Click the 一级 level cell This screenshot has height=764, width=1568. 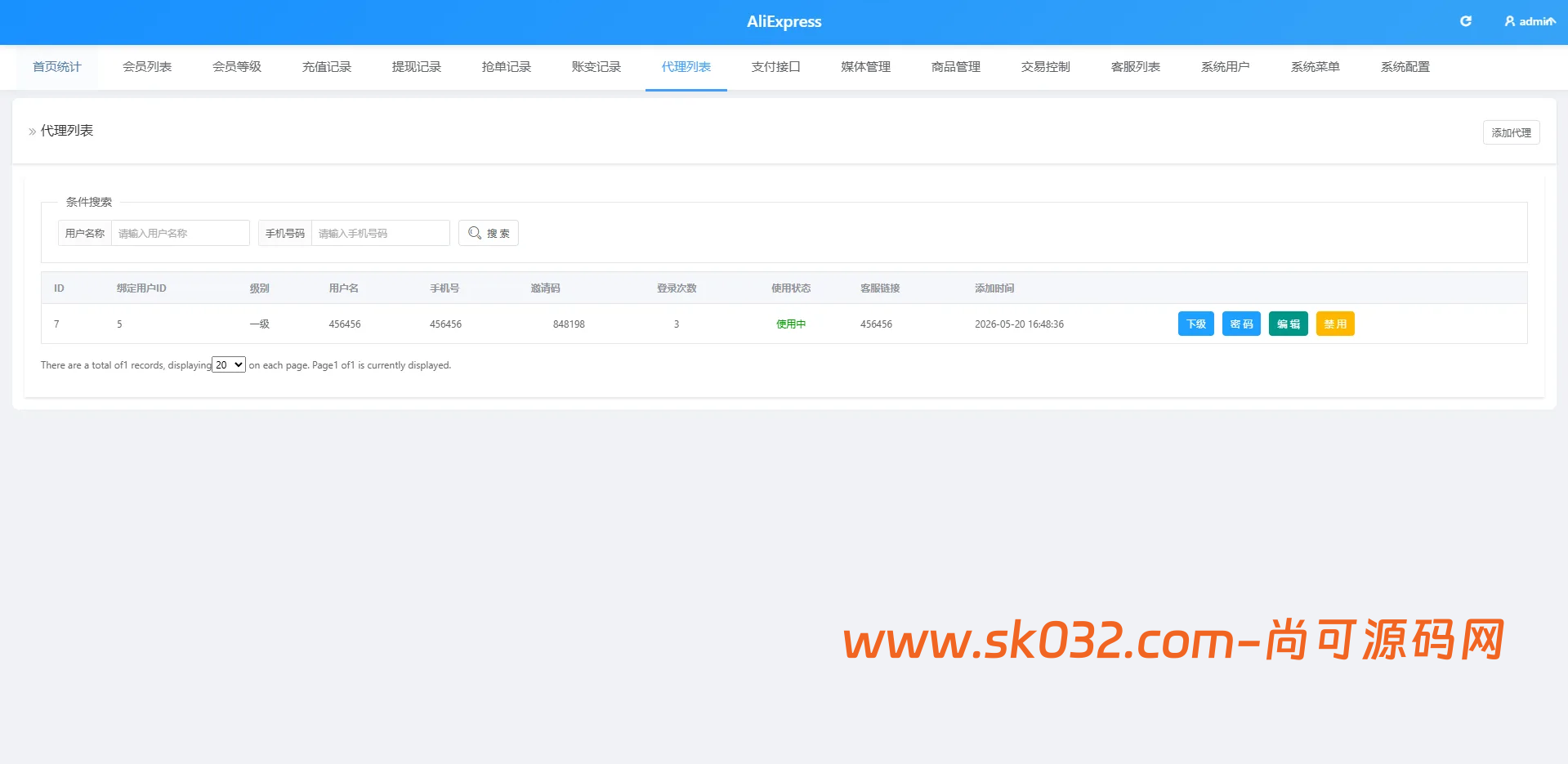pyautogui.click(x=259, y=324)
